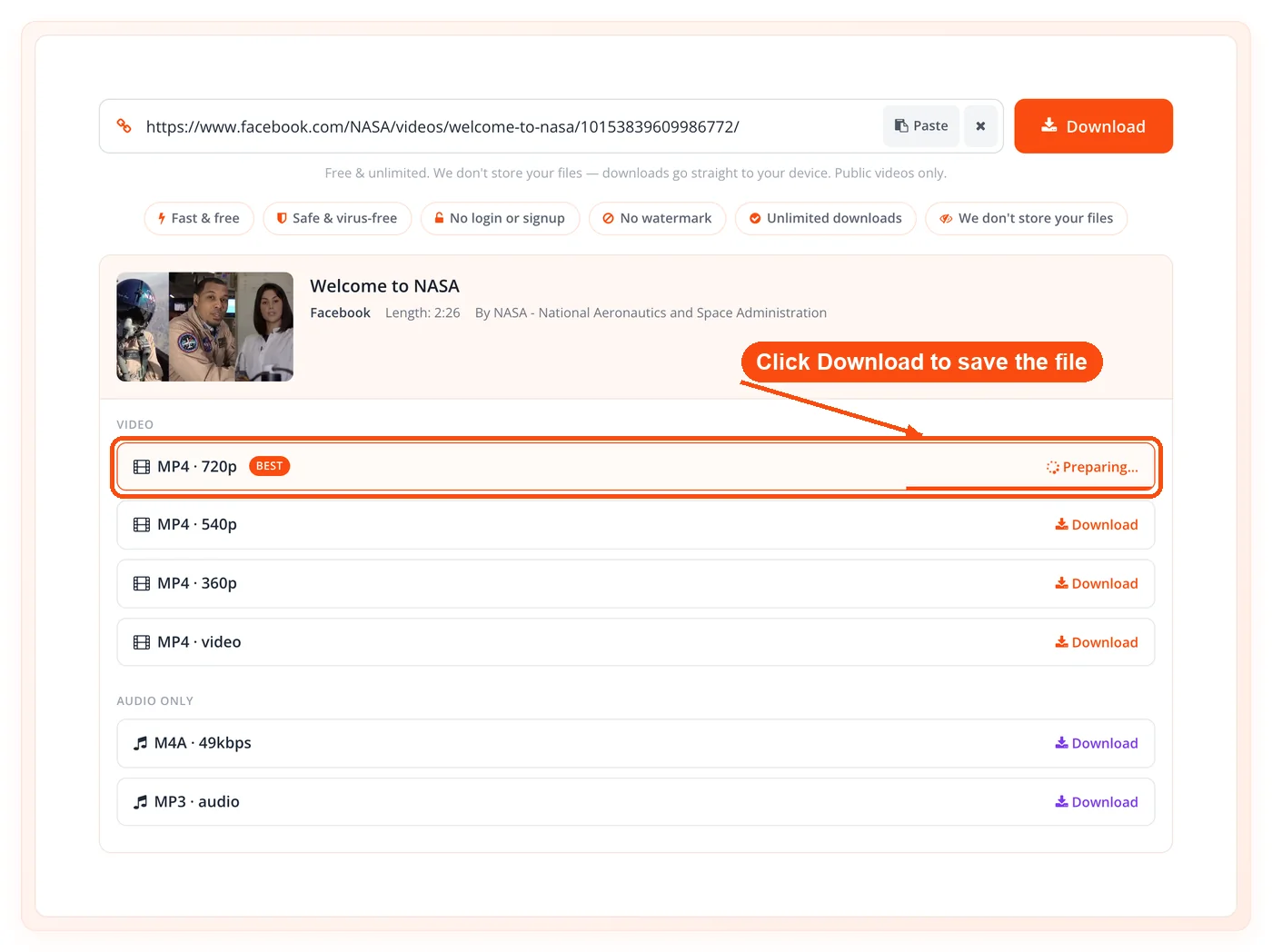Click the MP3 · audio label text
Screen dimensions: 1272x952
pyautogui.click(x=197, y=802)
